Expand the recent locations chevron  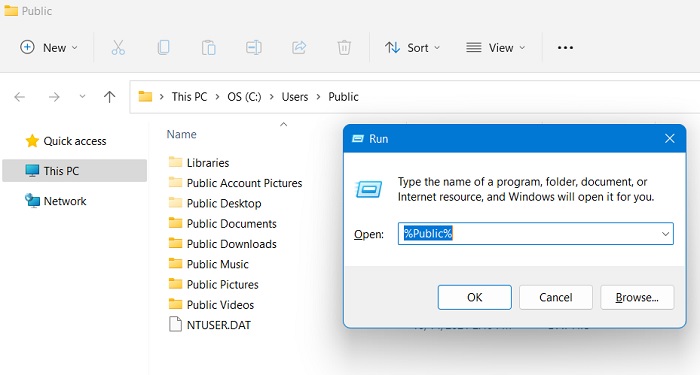click(x=82, y=96)
